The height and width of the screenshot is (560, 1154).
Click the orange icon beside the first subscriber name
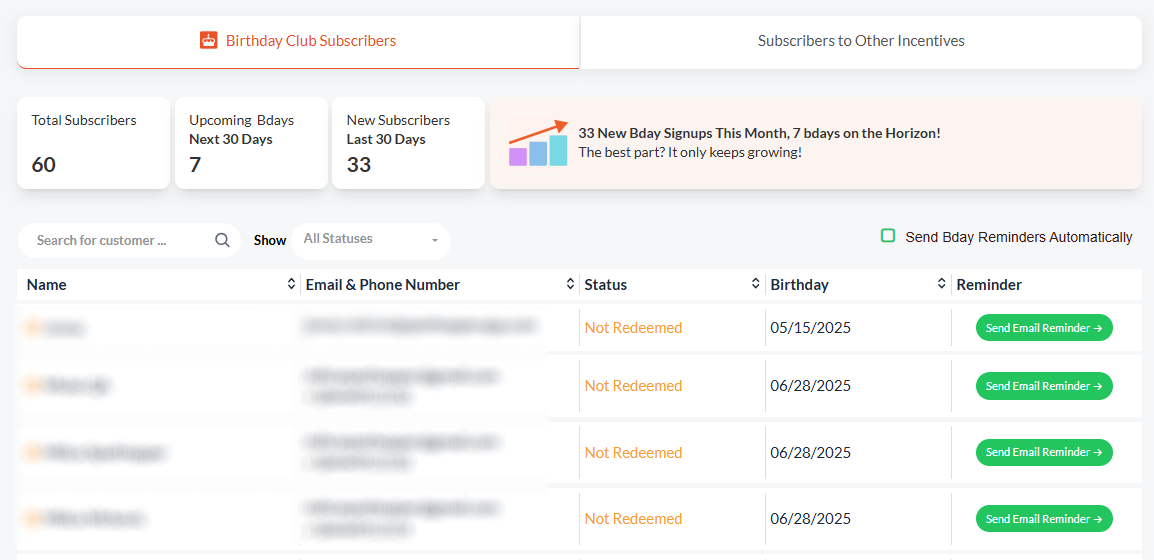[33, 327]
